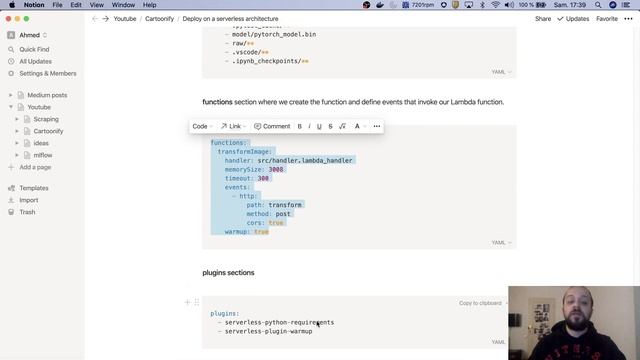Open Youtube breadcrumb link
The image size is (640, 360).
pos(125,19)
